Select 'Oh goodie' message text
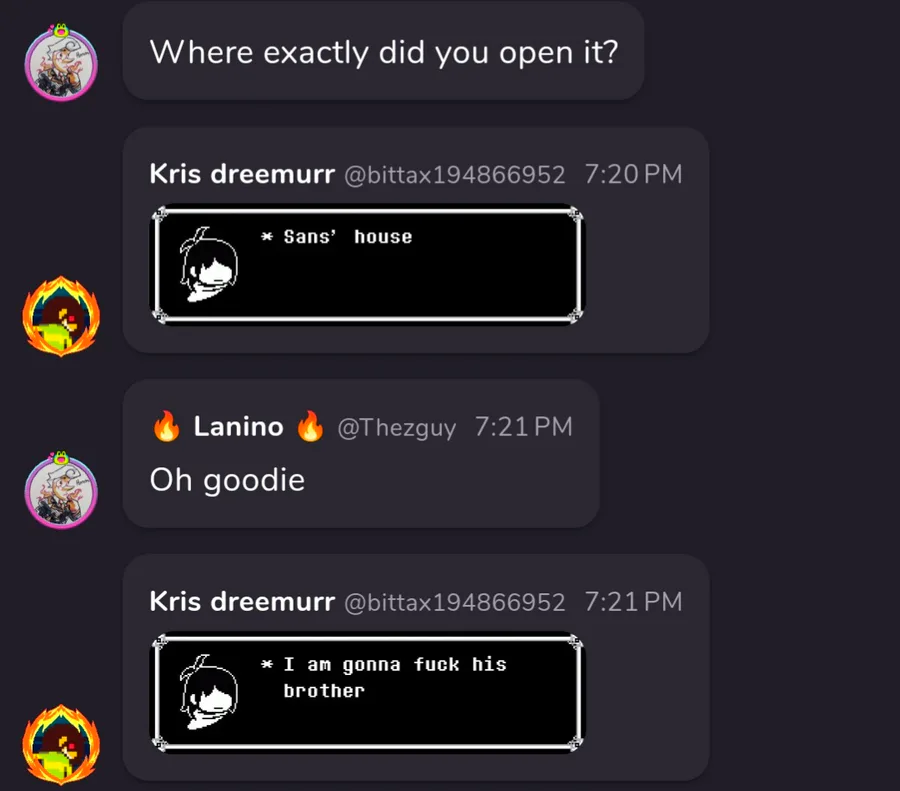Image resolution: width=900 pixels, height=791 pixels. (227, 480)
